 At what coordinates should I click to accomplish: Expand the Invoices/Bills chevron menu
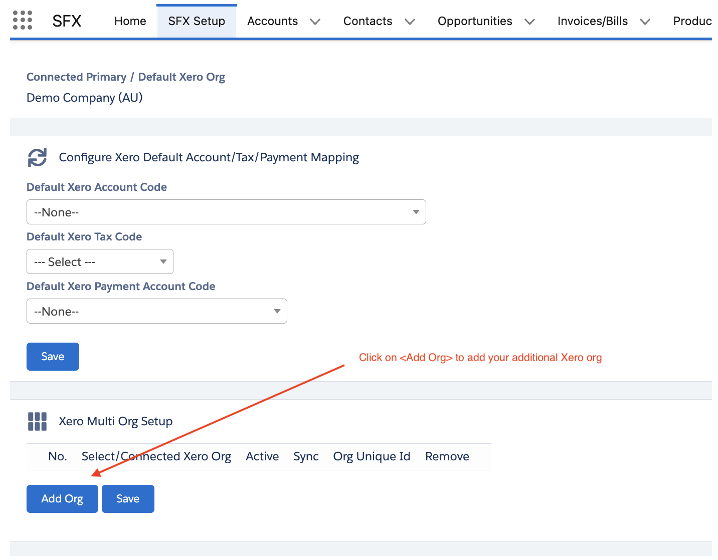[645, 22]
